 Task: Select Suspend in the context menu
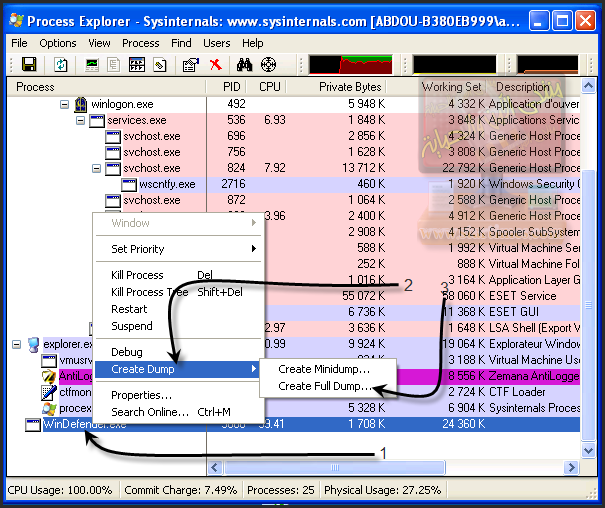click(x=179, y=326)
